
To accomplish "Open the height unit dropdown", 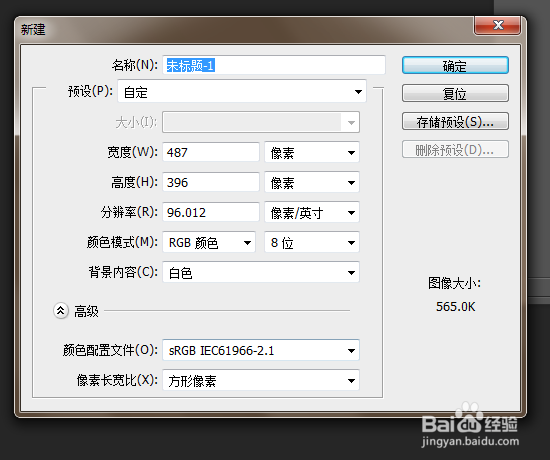I will (312, 182).
